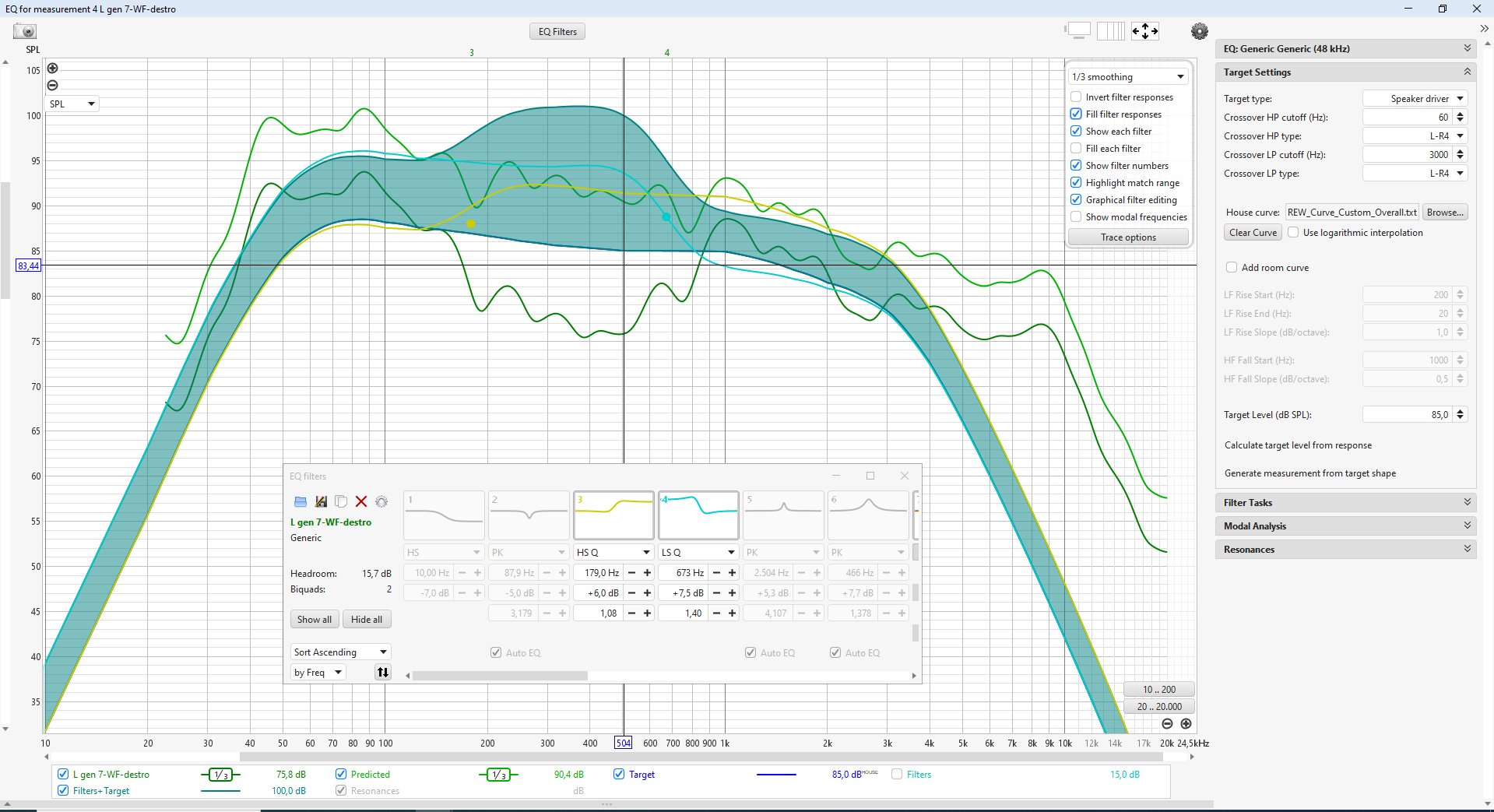Decrease filter 3 gain minus

pos(631,592)
